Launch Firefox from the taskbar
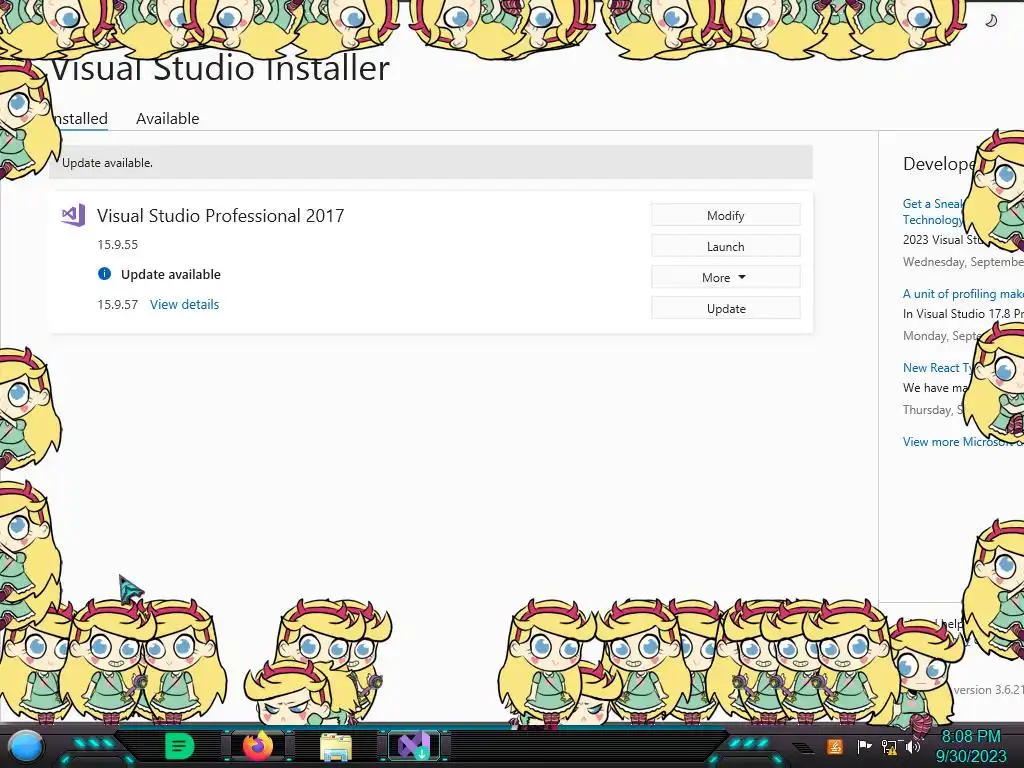Screen dimensions: 1024x768 click(x=257, y=746)
